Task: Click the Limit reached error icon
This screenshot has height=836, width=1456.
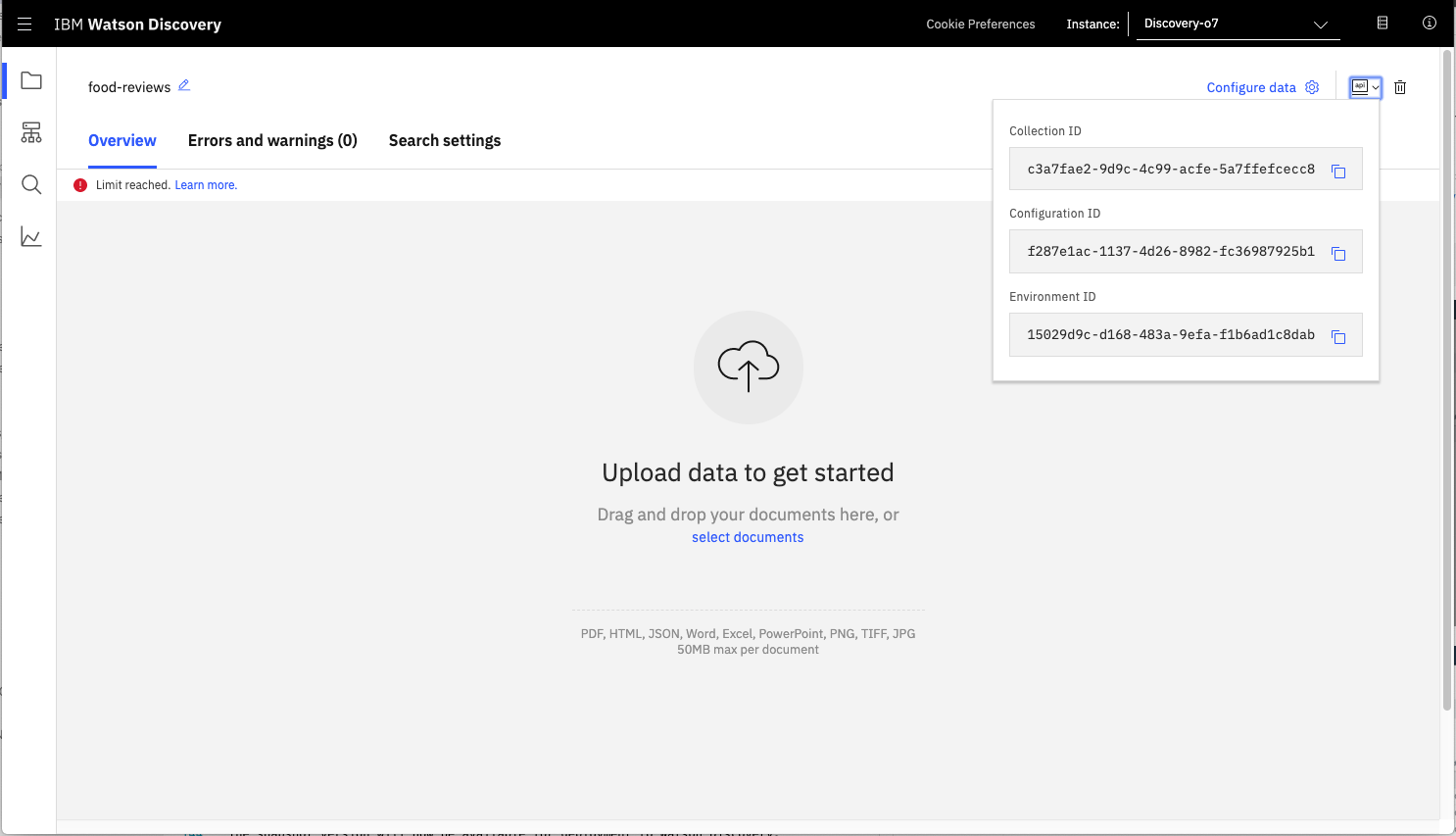Action: pyautogui.click(x=80, y=185)
